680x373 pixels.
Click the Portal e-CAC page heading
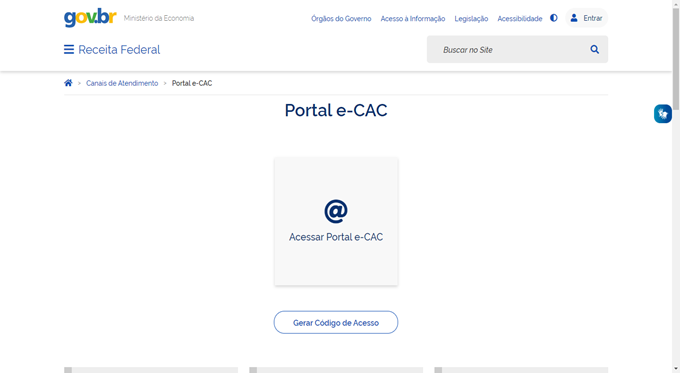point(336,110)
